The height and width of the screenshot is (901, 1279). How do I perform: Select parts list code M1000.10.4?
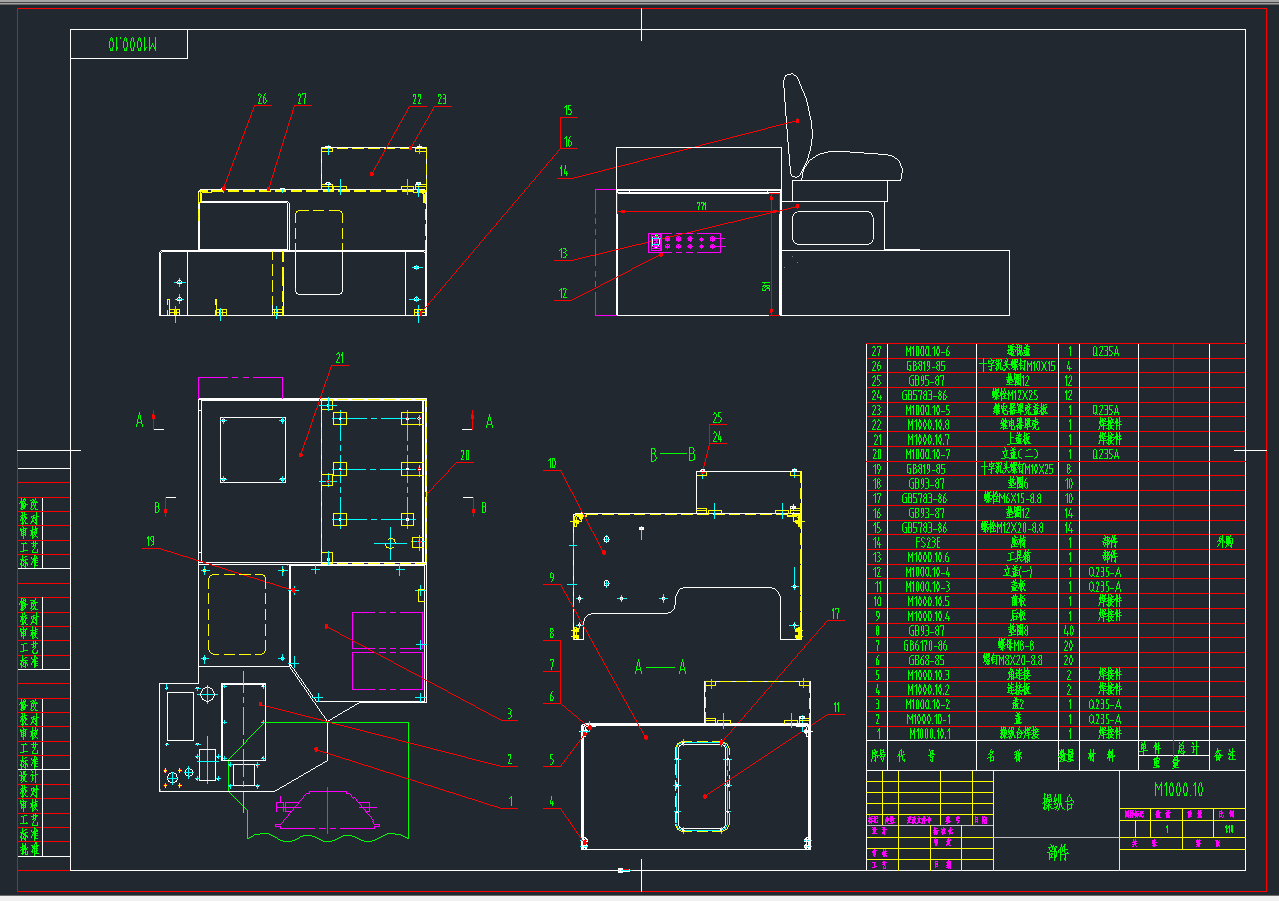click(928, 616)
